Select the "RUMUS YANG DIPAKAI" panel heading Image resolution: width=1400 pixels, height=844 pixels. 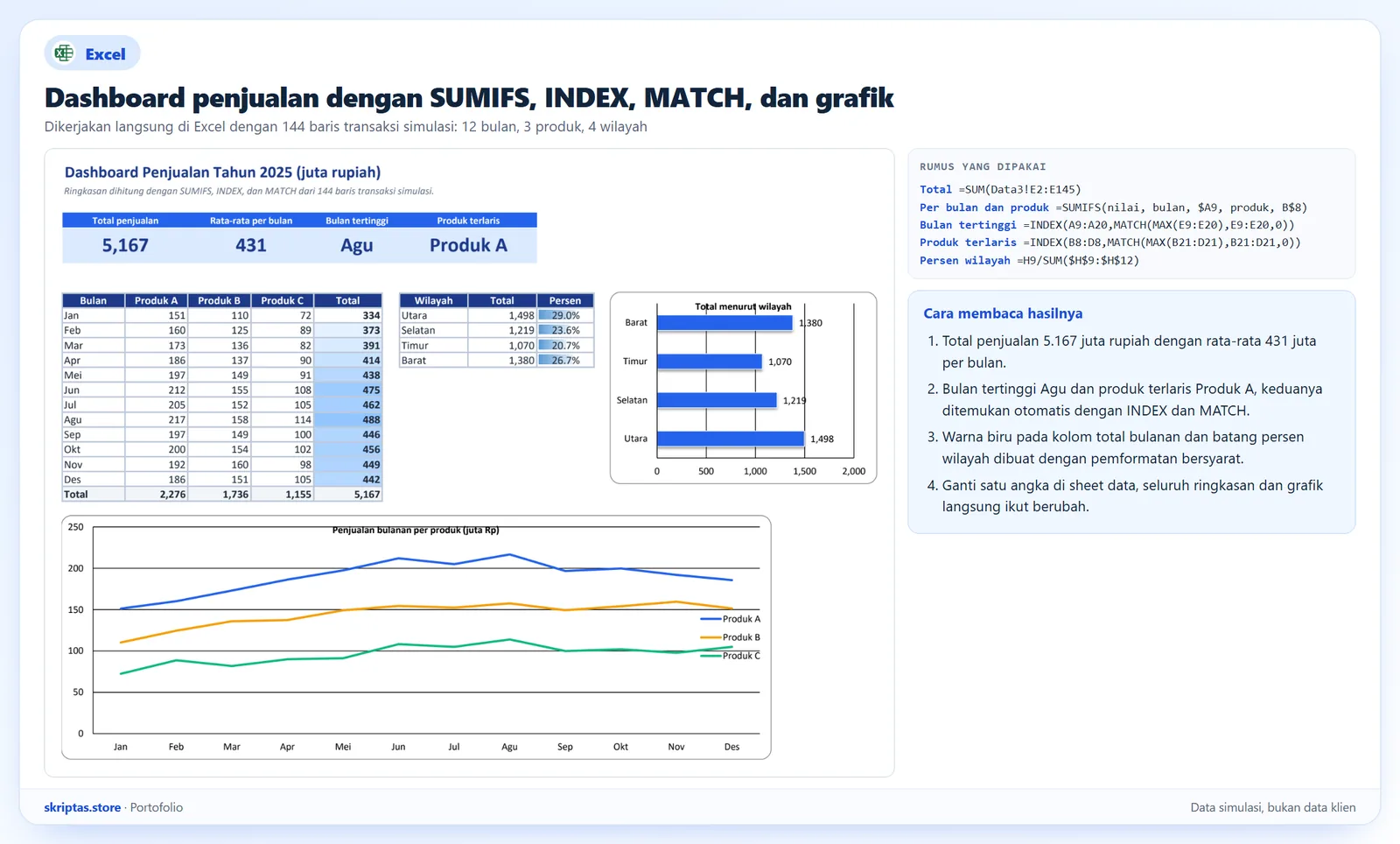[x=983, y=166]
